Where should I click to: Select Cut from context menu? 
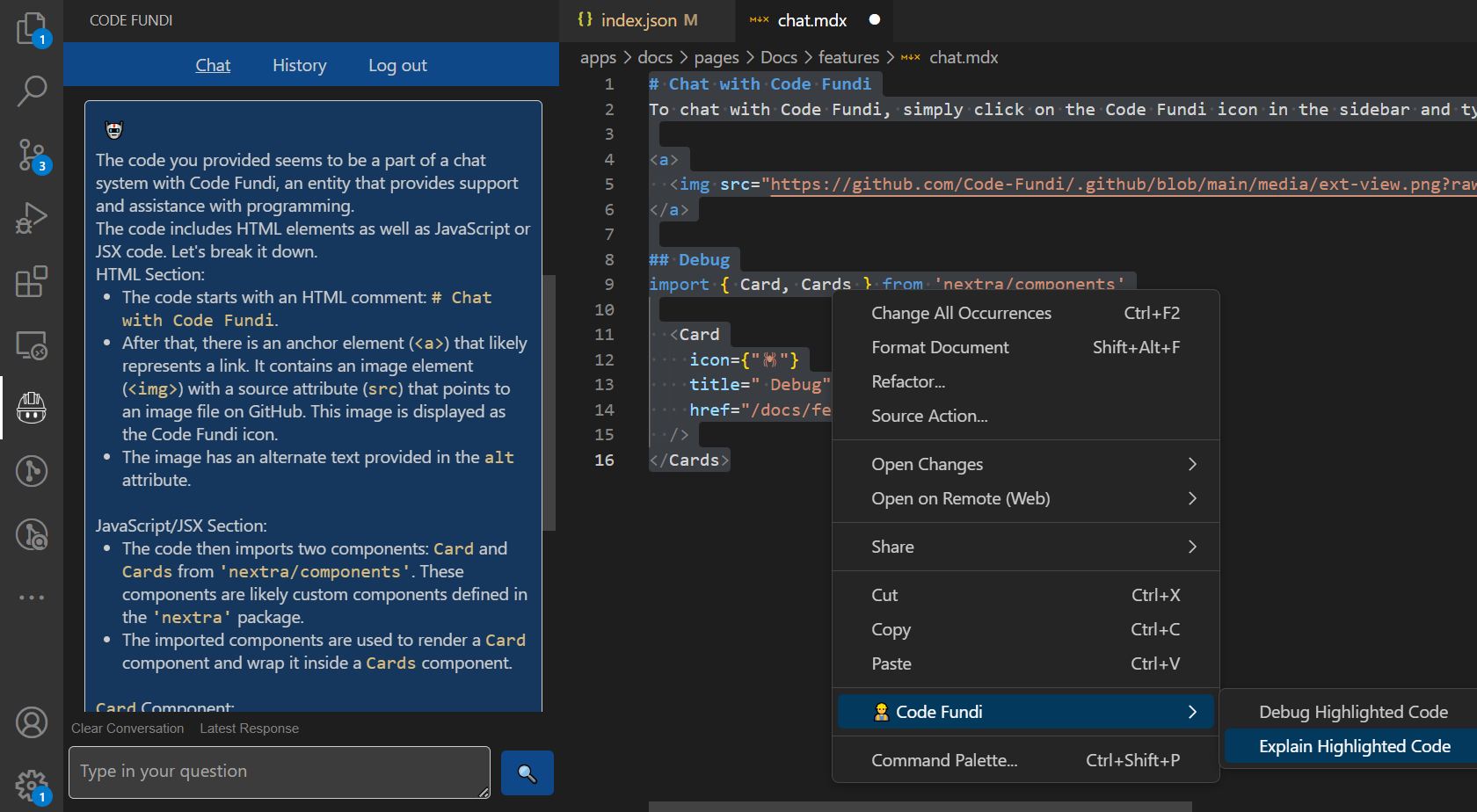(1025, 595)
